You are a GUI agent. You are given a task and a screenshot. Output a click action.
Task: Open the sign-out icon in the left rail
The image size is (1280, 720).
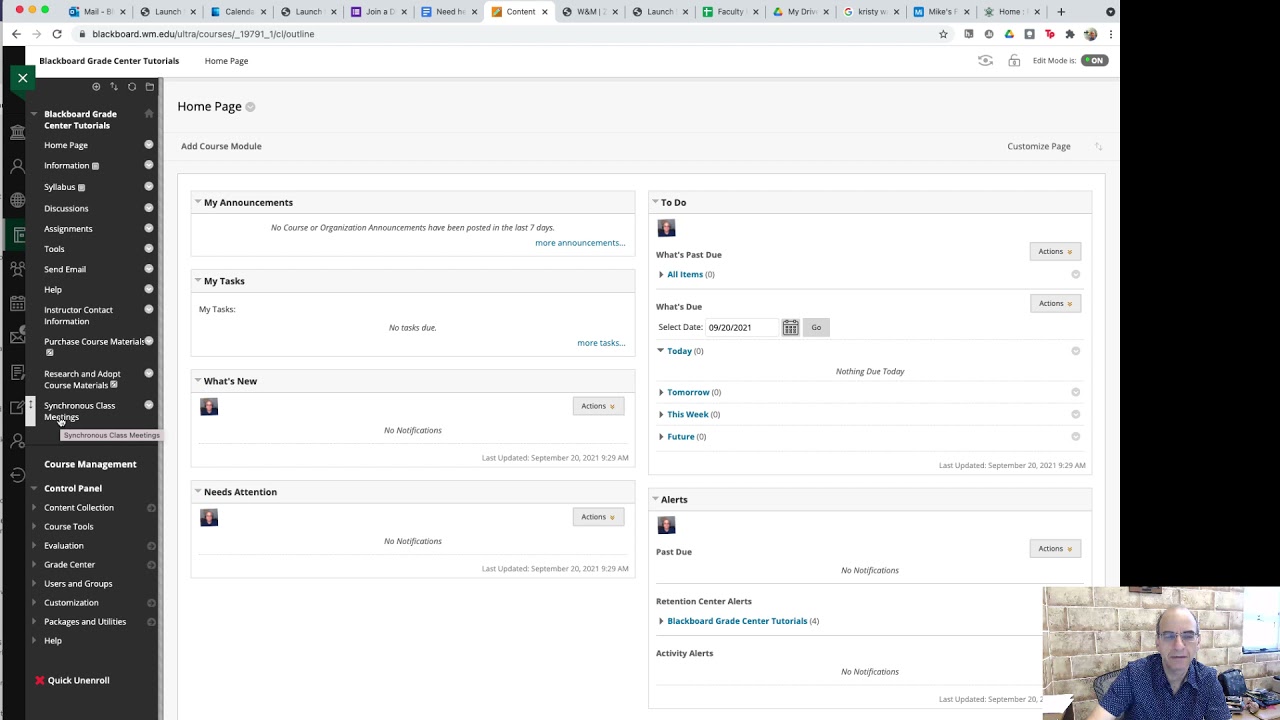point(17,475)
